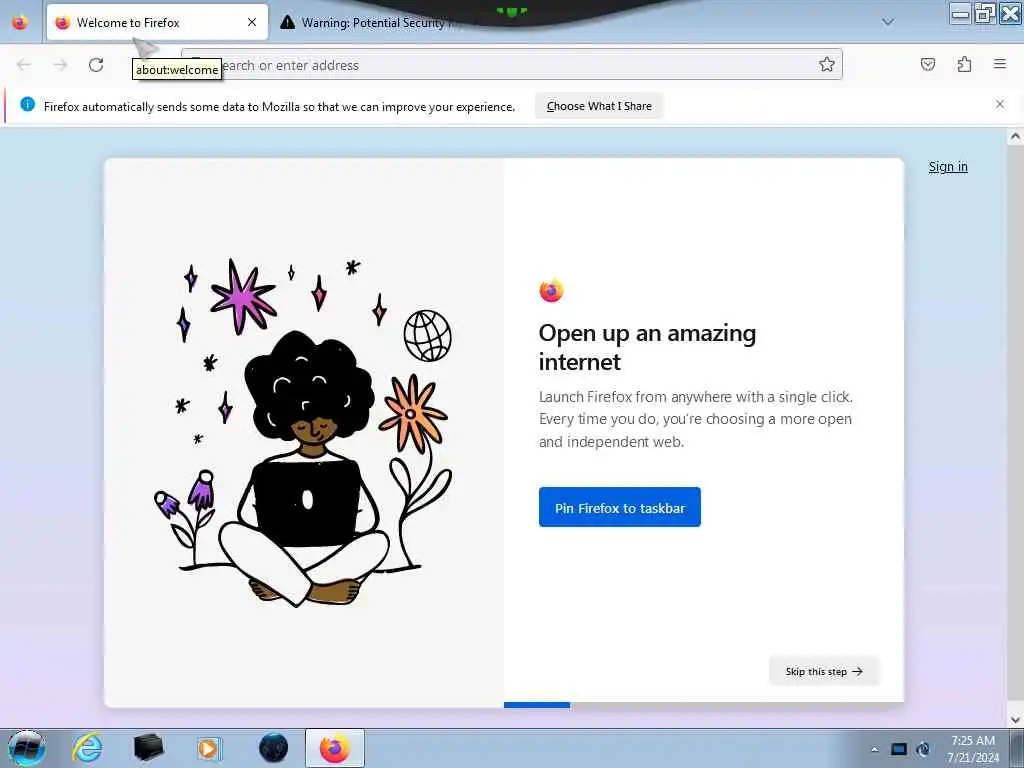
Task: Click Choose What I Share button
Action: (x=599, y=106)
